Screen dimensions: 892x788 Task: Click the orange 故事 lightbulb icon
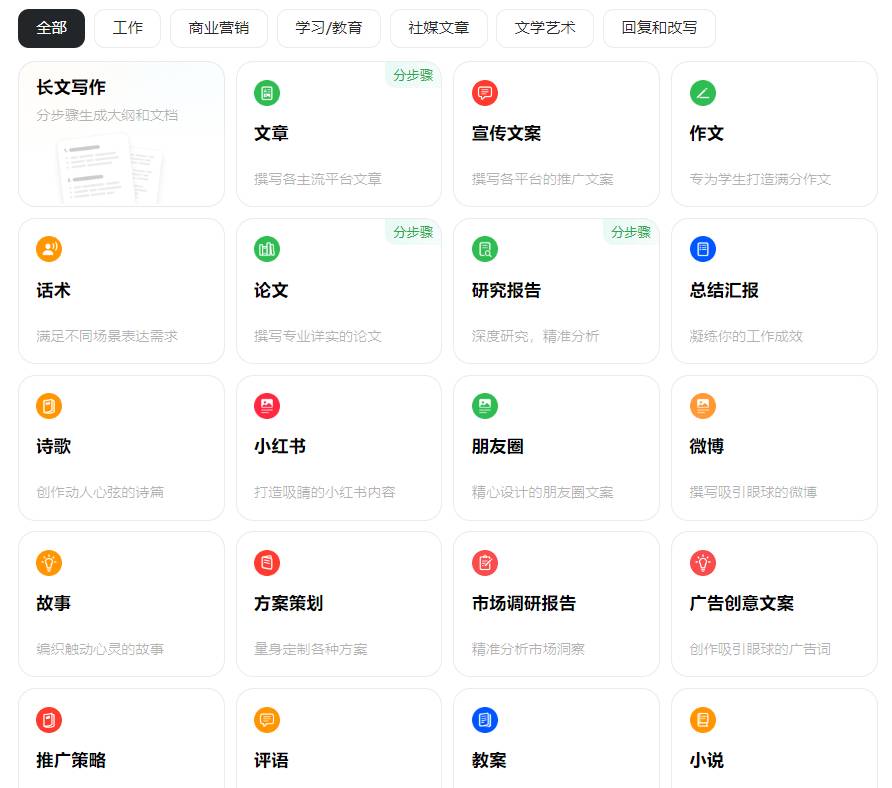49,563
